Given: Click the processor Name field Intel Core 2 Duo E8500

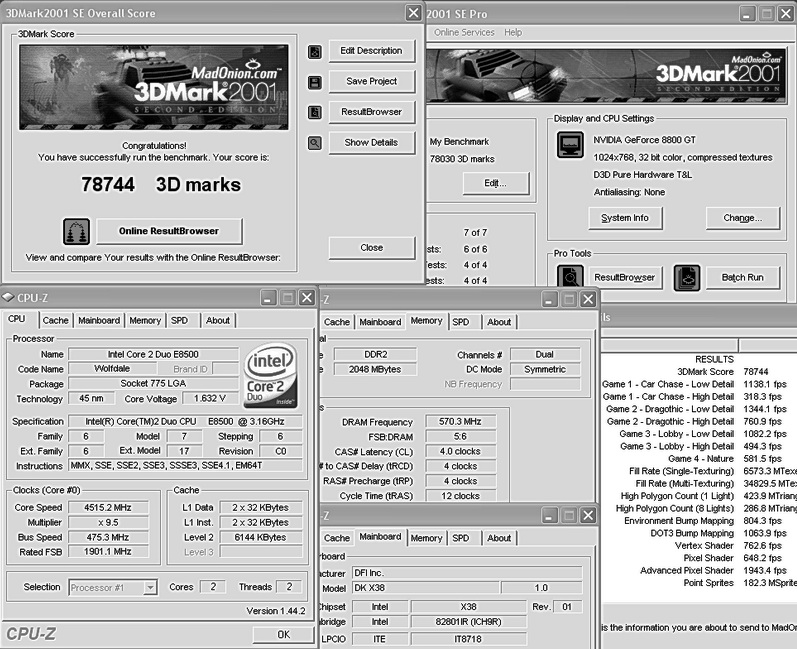Looking at the screenshot, I should coord(154,354).
